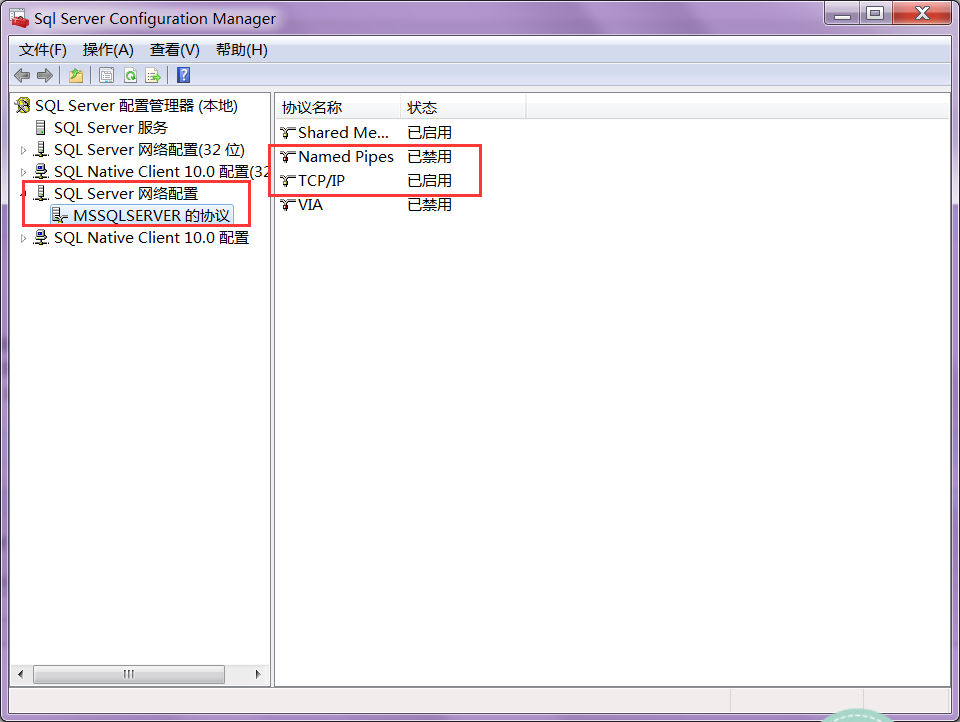
Task: Click the tree pane left scroll arrow
Action: [21, 674]
